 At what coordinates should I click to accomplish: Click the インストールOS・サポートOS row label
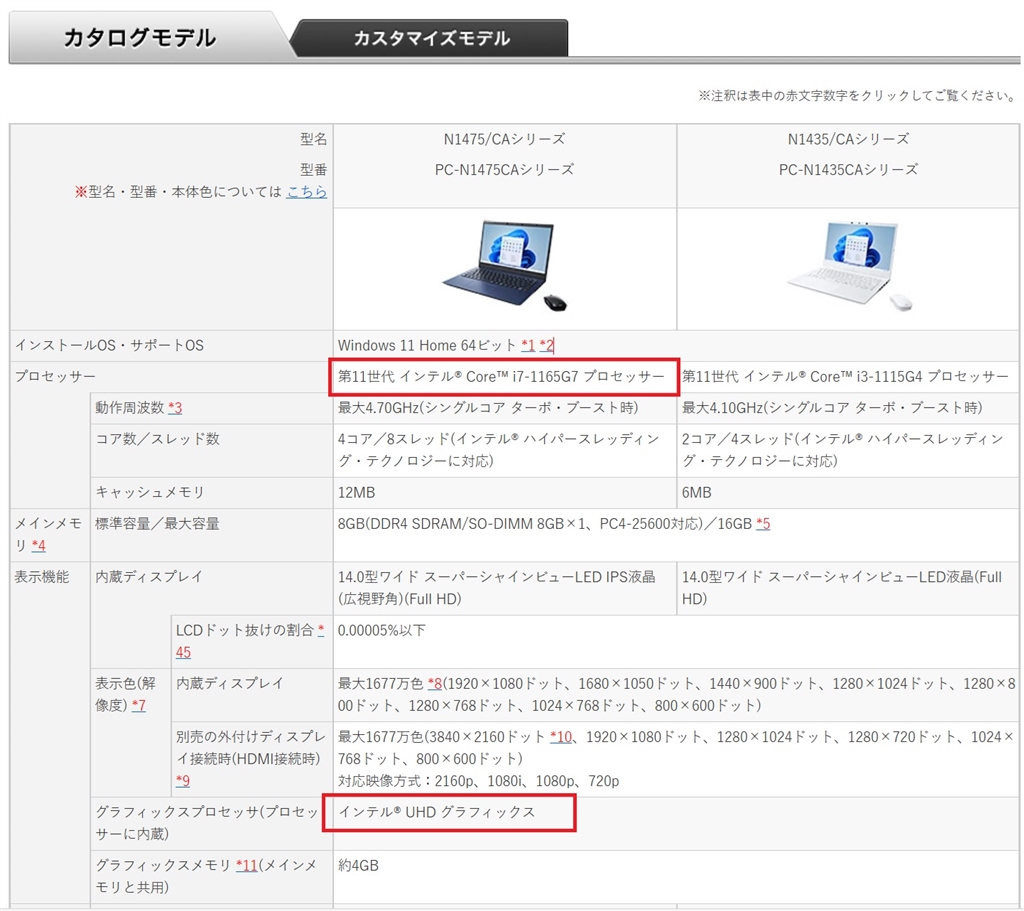(x=109, y=345)
